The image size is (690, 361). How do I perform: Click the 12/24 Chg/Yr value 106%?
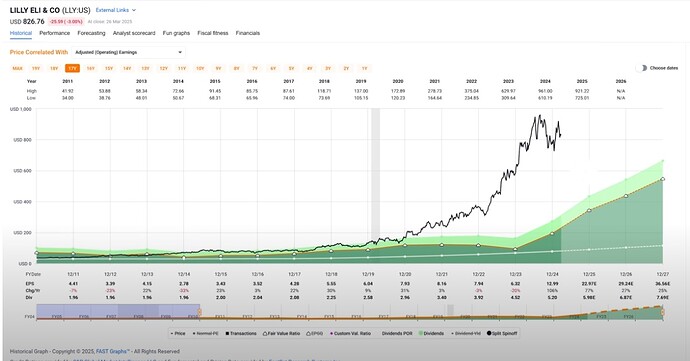click(552, 291)
